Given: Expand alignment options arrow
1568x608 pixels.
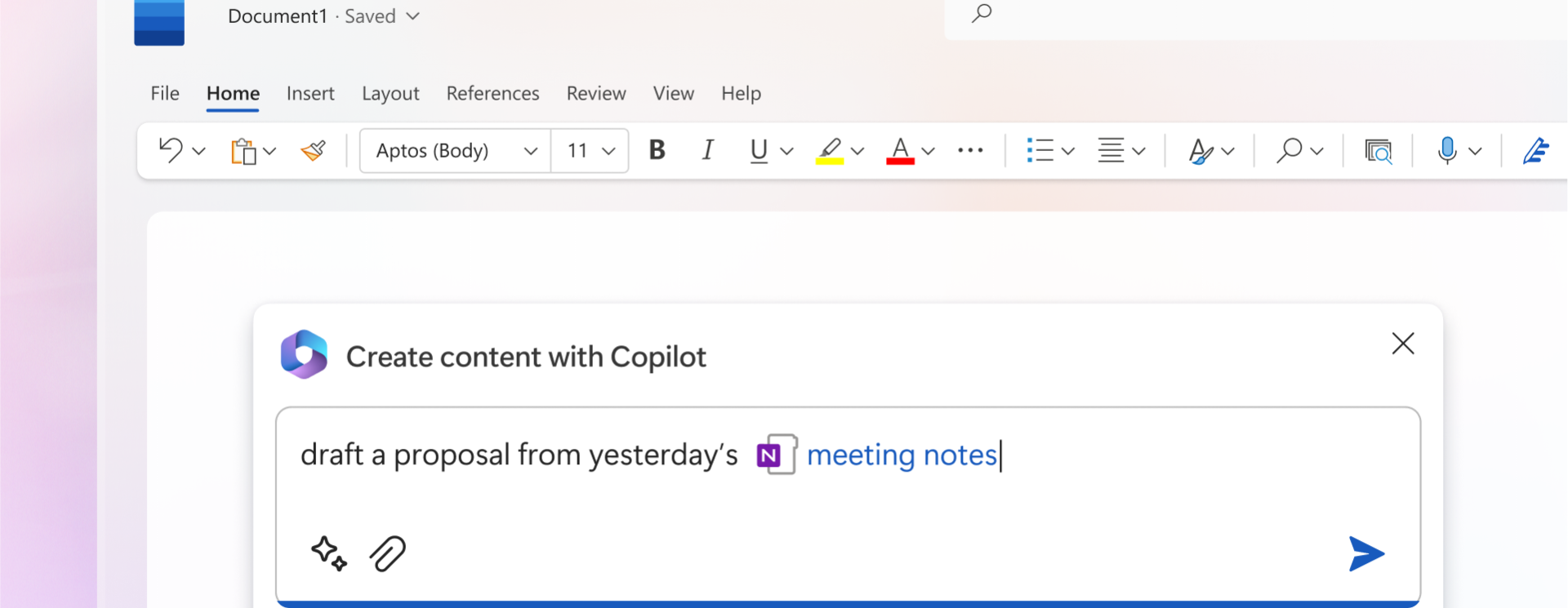Looking at the screenshot, I should tap(1138, 151).
